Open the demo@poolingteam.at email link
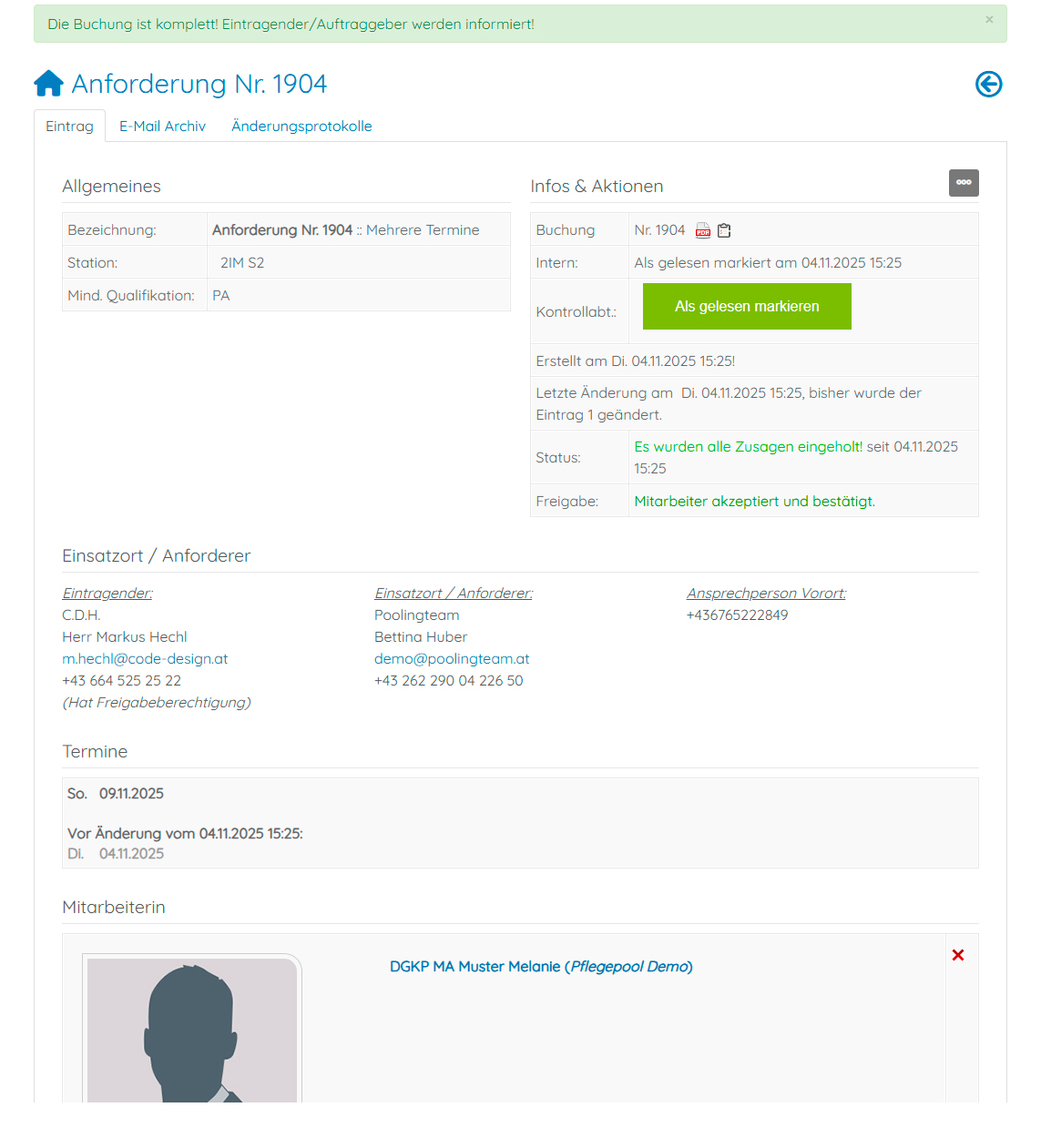 tap(452, 659)
